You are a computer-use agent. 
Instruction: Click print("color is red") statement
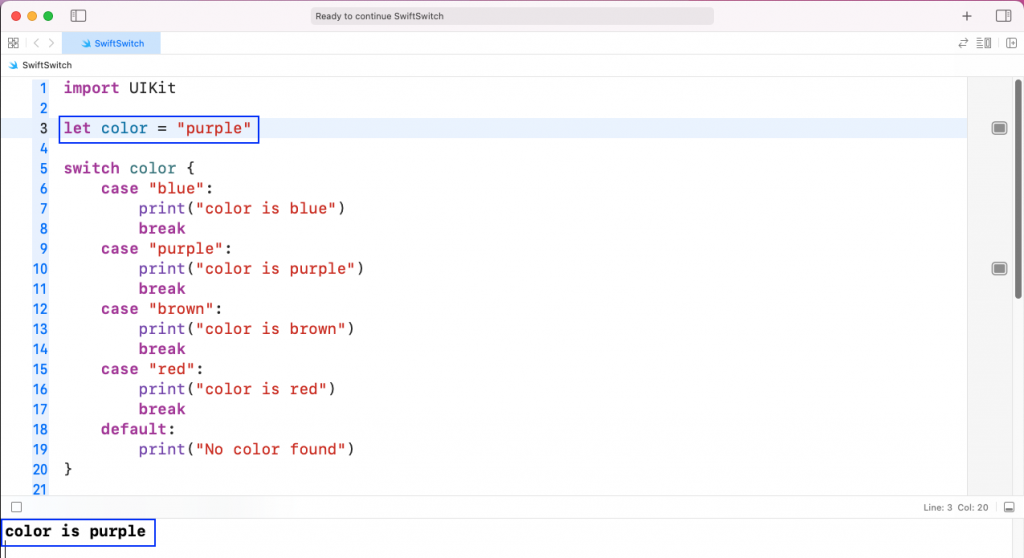point(237,389)
